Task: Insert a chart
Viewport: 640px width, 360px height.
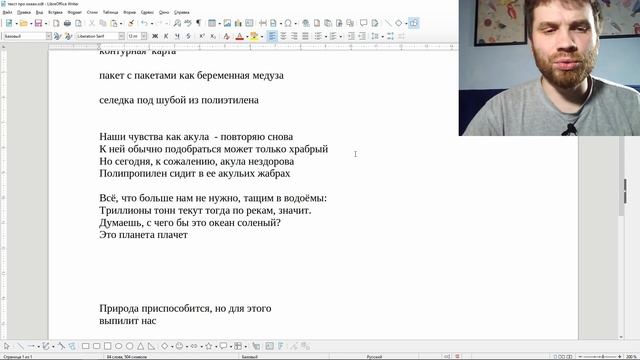Action: pos(238,23)
